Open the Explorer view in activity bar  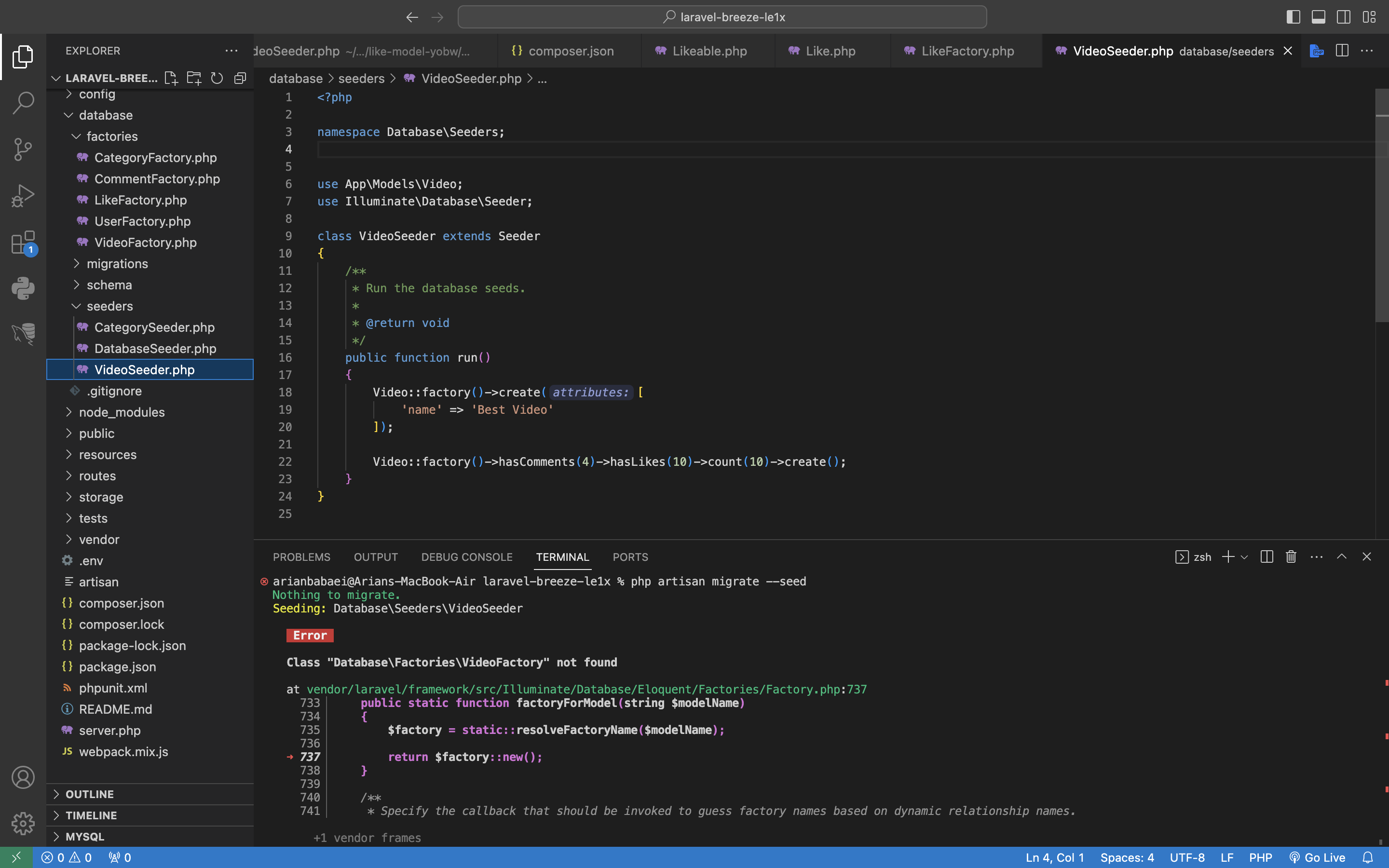(23, 56)
